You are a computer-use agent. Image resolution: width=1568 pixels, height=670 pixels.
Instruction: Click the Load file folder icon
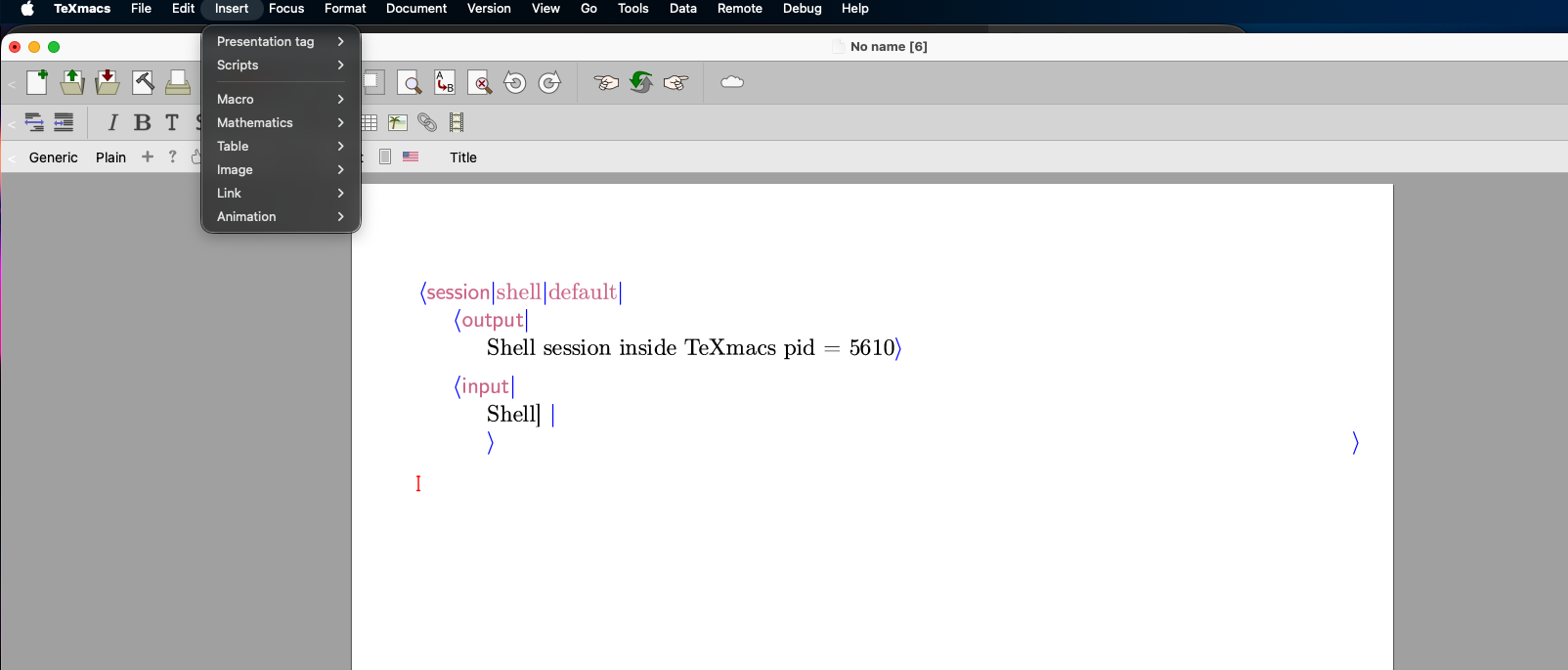point(72,83)
